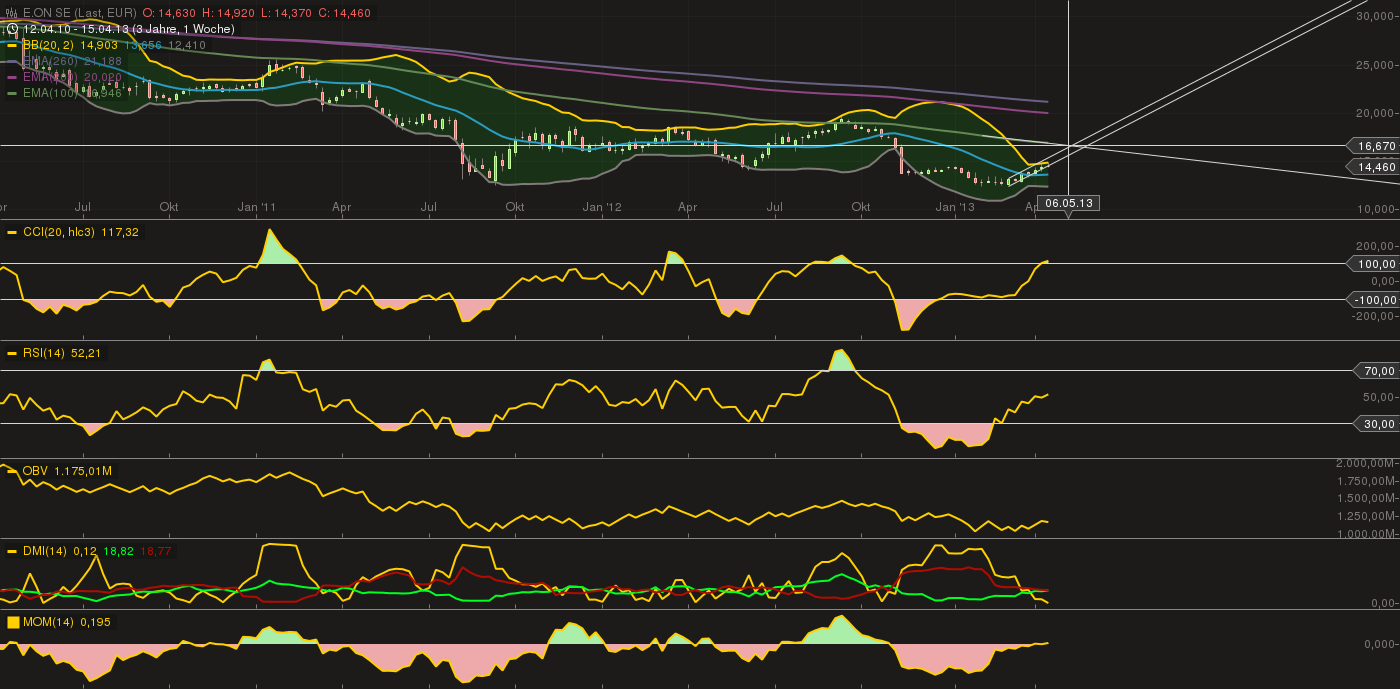Click the 14,460 last price tag

click(1375, 167)
